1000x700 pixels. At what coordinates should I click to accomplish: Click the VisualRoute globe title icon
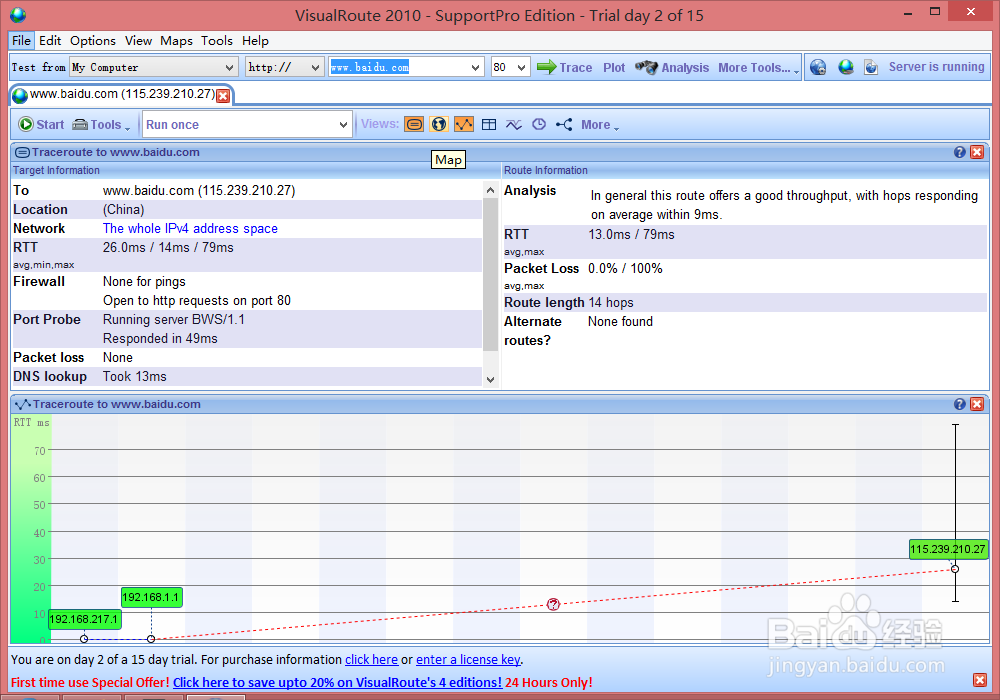click(x=18, y=15)
